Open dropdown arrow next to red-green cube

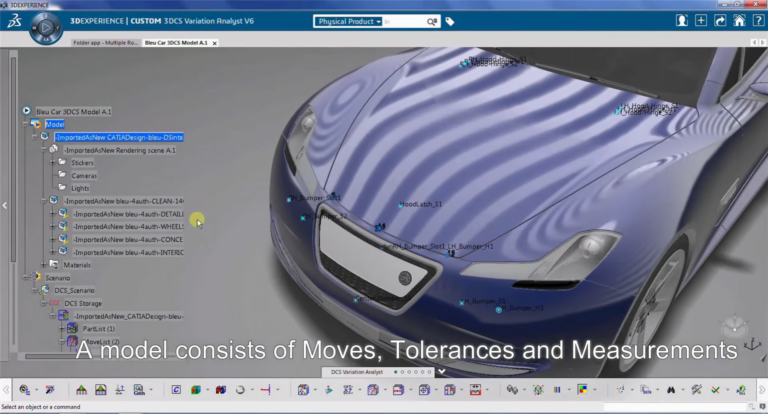click(208, 390)
